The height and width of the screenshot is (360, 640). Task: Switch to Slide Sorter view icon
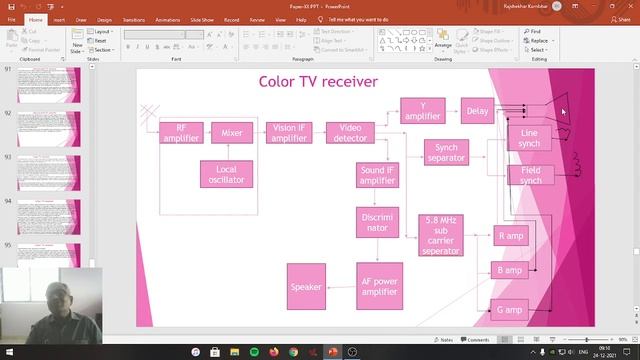tap(521, 340)
